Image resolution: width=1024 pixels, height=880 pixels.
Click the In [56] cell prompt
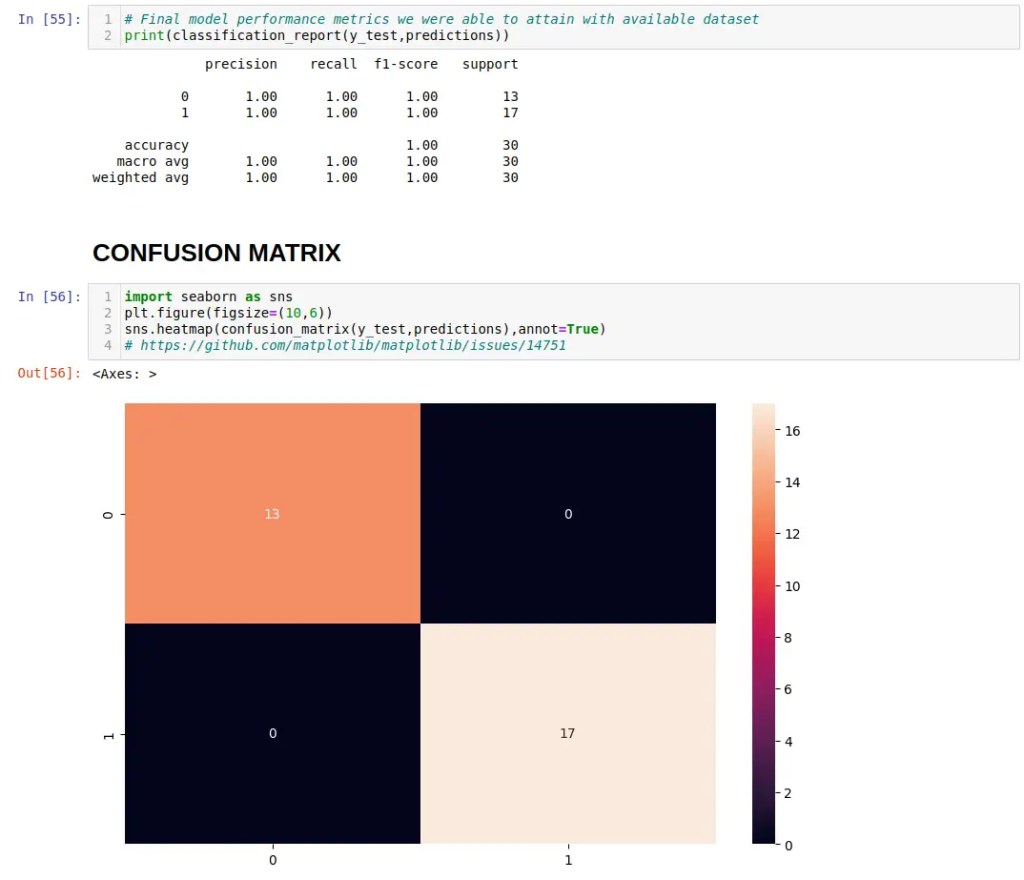(50, 296)
